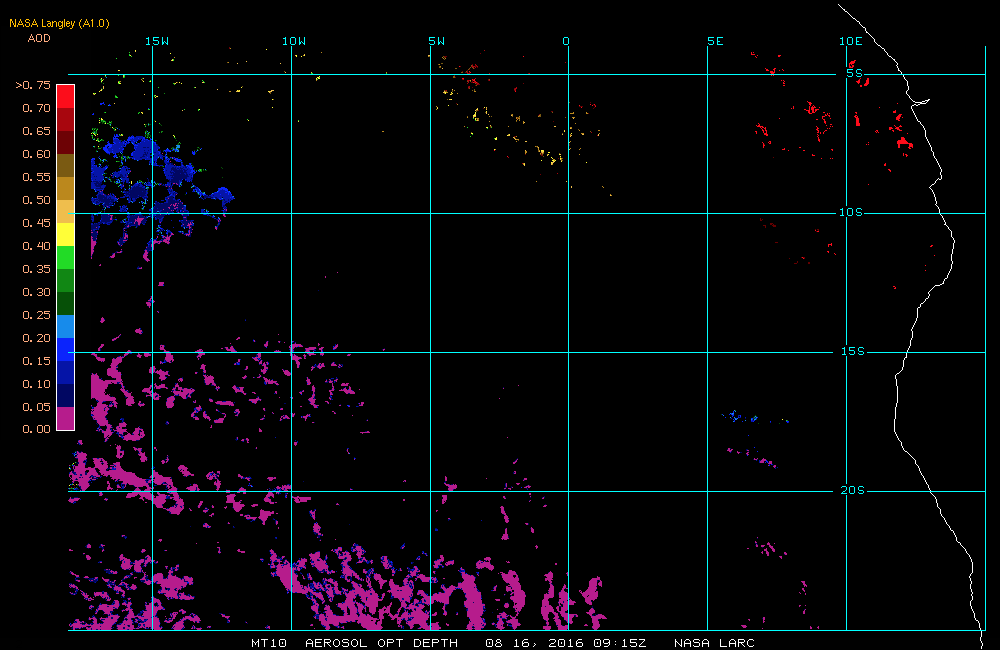Click the MT10 caption text
The height and width of the screenshot is (650, 1000).
click(x=269, y=643)
